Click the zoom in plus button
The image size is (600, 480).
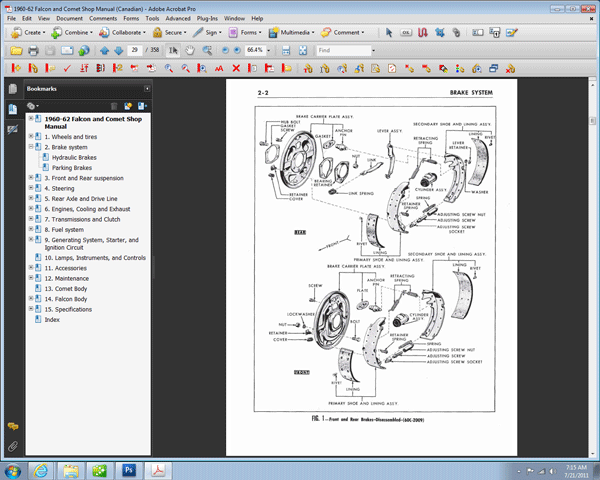click(238, 50)
